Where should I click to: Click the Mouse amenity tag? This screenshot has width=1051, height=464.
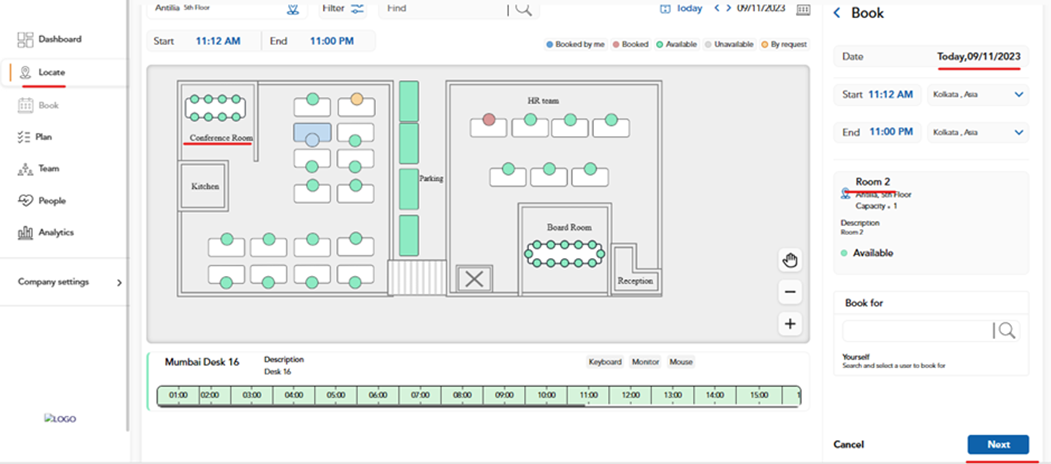(681, 362)
